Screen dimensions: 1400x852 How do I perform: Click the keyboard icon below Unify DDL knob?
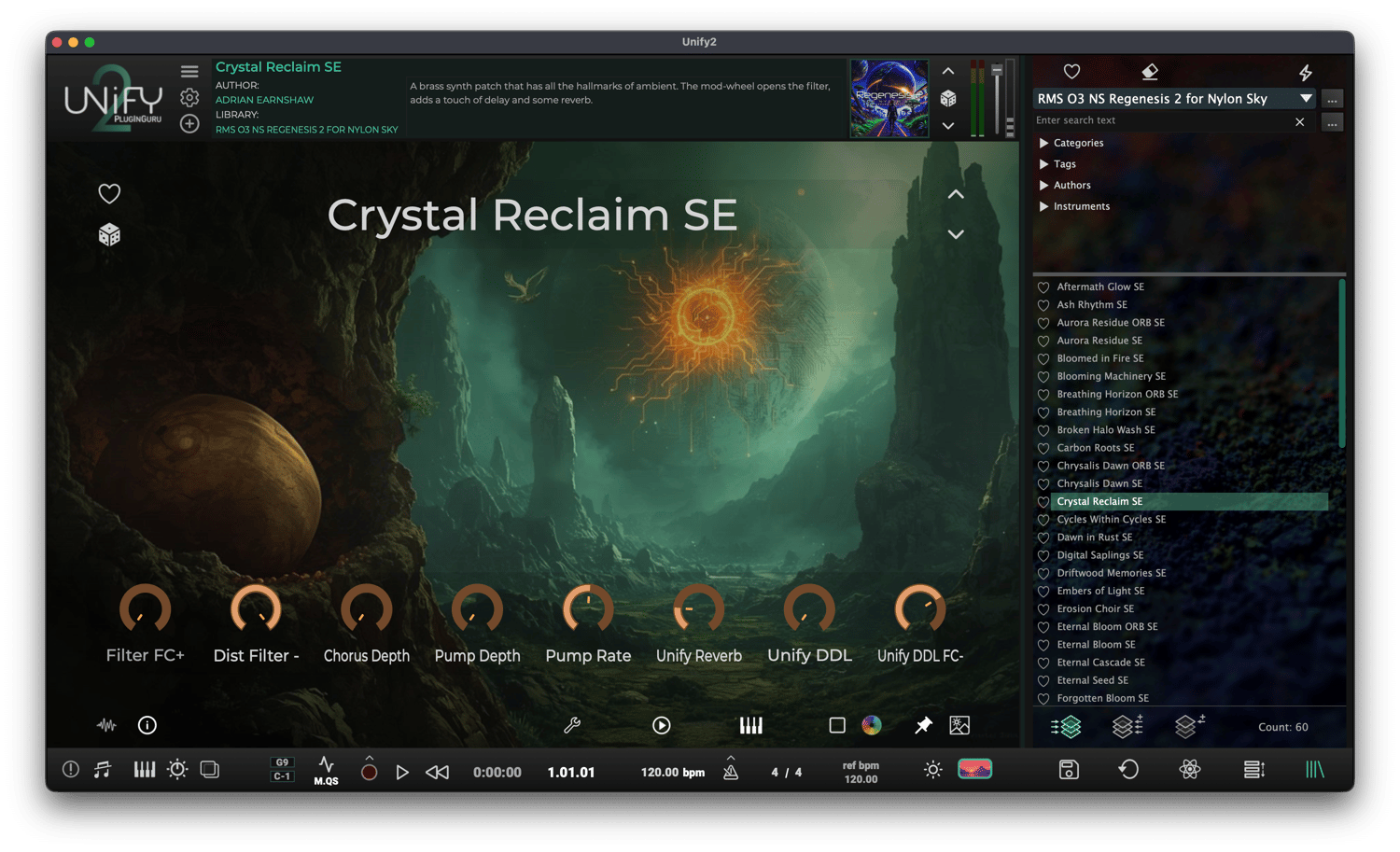click(751, 725)
